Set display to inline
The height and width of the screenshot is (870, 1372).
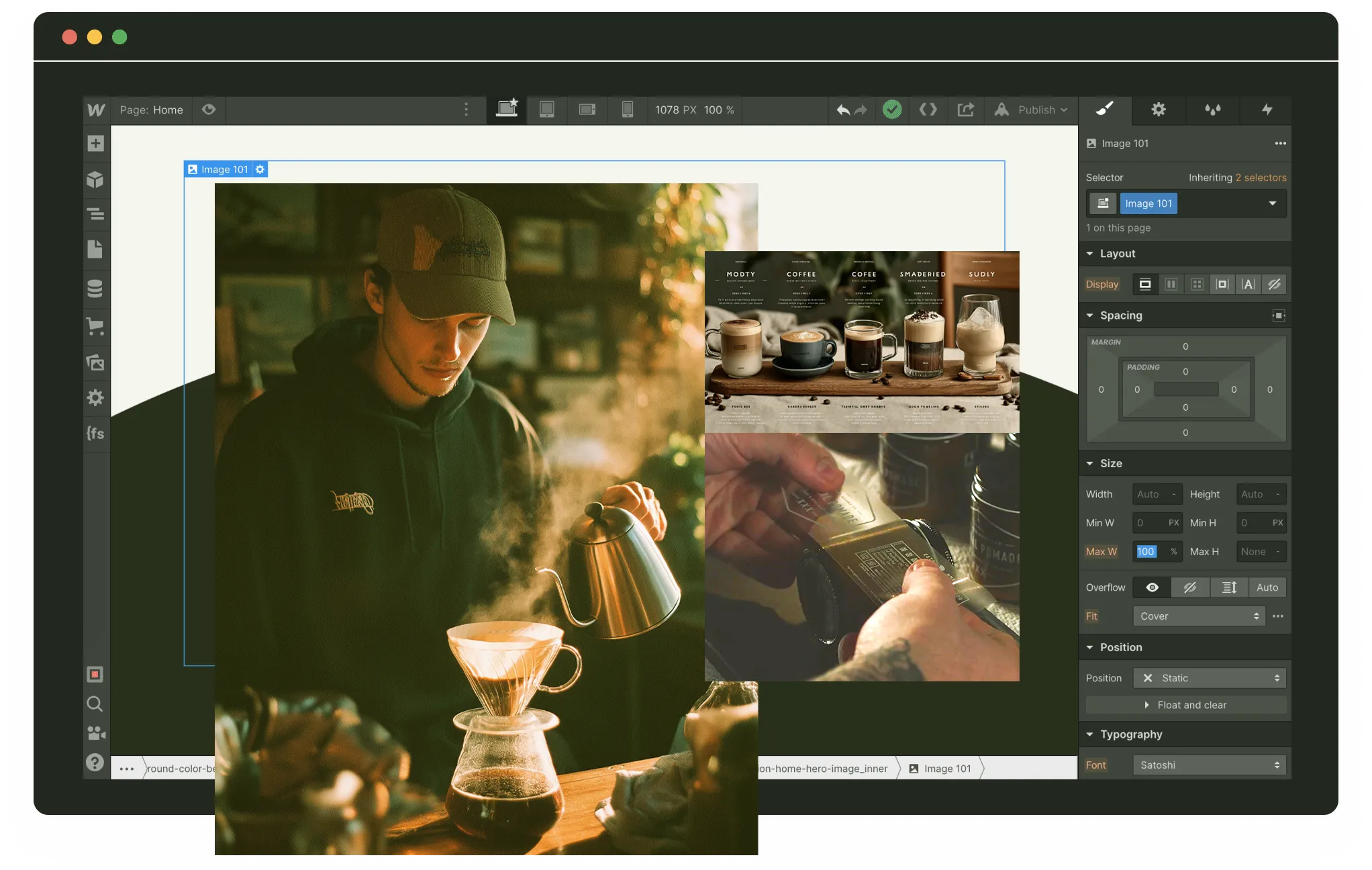(1248, 285)
